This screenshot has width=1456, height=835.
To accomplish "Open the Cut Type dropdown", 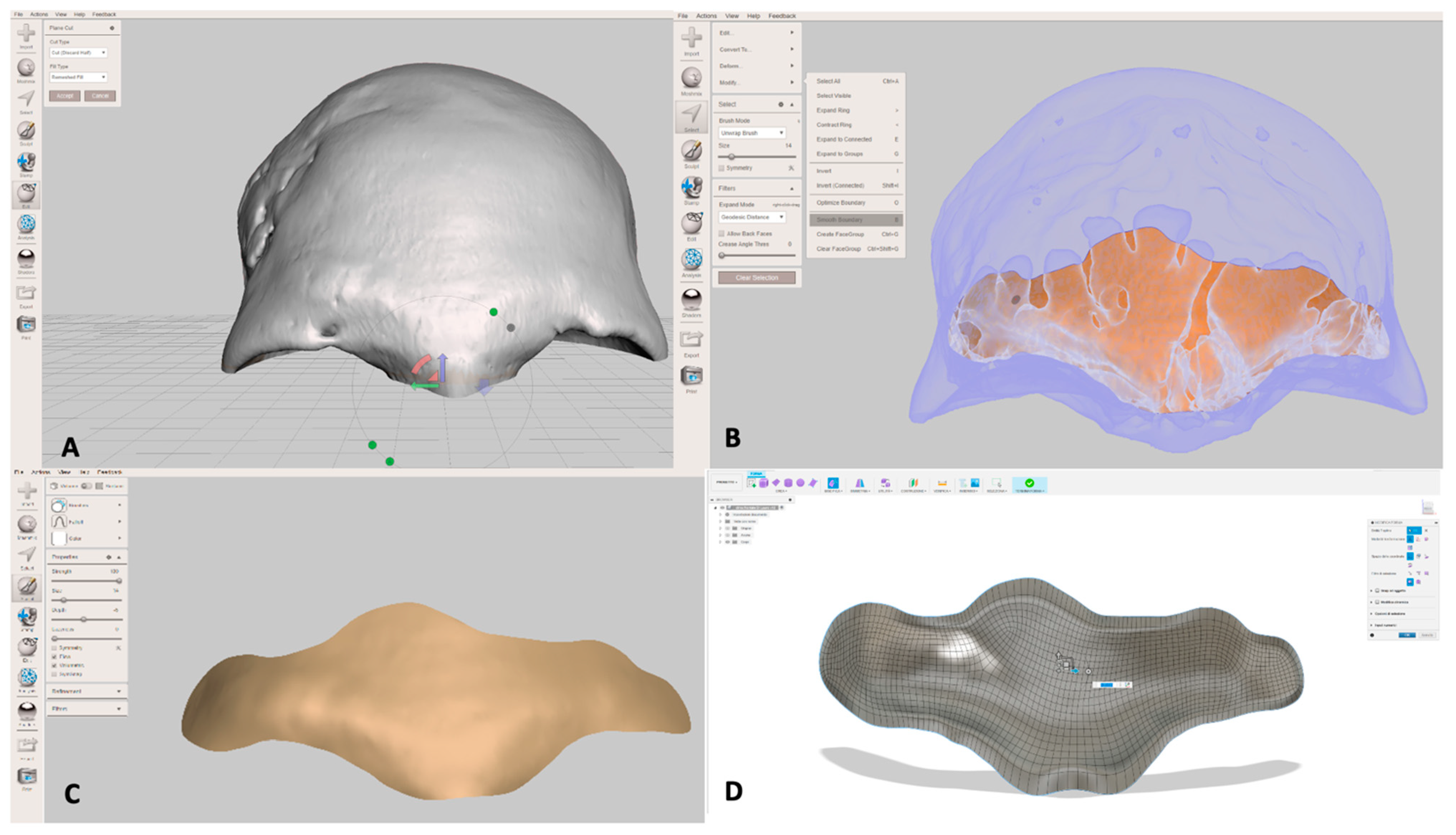I will 78,53.
